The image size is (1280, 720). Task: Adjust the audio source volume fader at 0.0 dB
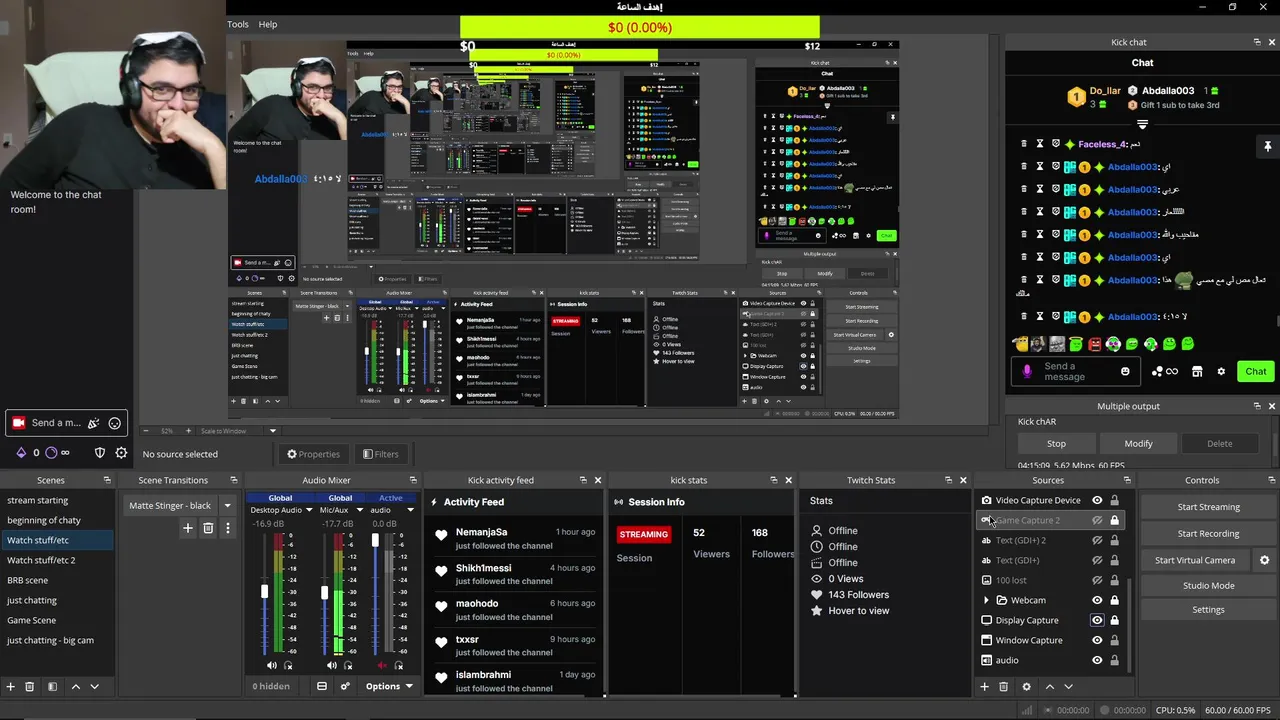click(x=376, y=540)
